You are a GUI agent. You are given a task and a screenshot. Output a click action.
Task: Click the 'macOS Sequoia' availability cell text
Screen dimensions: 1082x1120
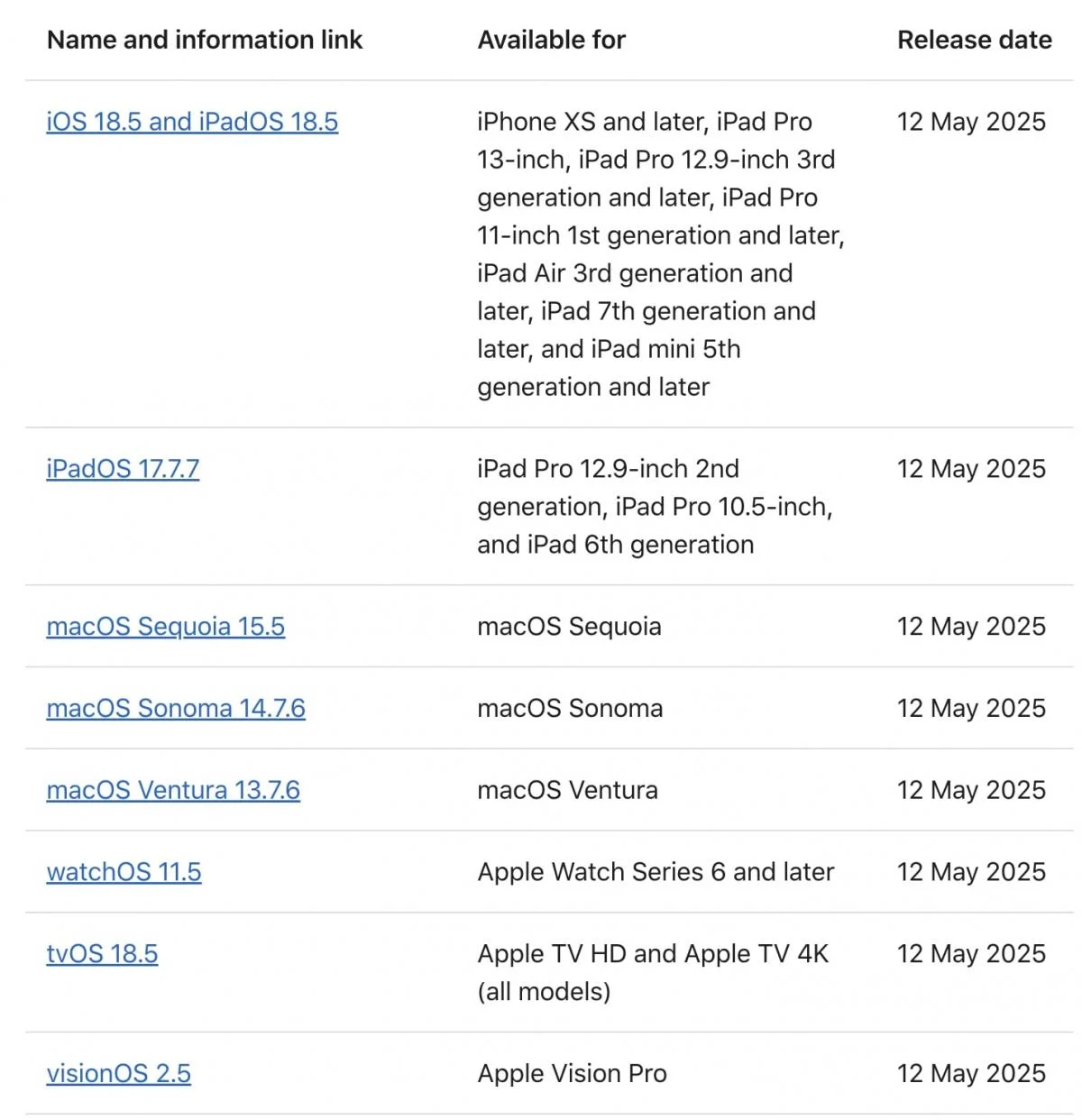[x=569, y=627]
